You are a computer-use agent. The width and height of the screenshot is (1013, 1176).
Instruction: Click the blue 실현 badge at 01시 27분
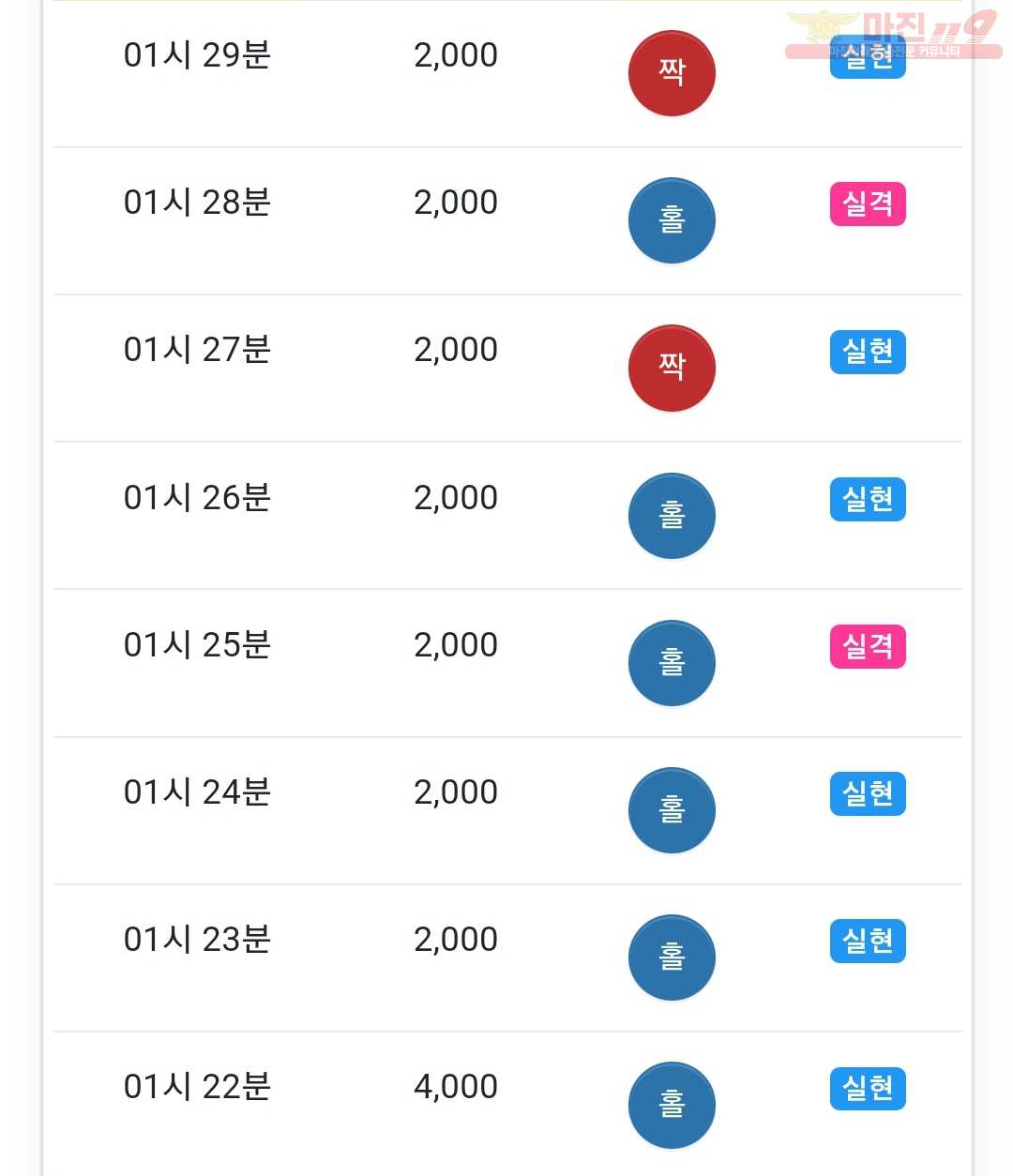pos(868,352)
